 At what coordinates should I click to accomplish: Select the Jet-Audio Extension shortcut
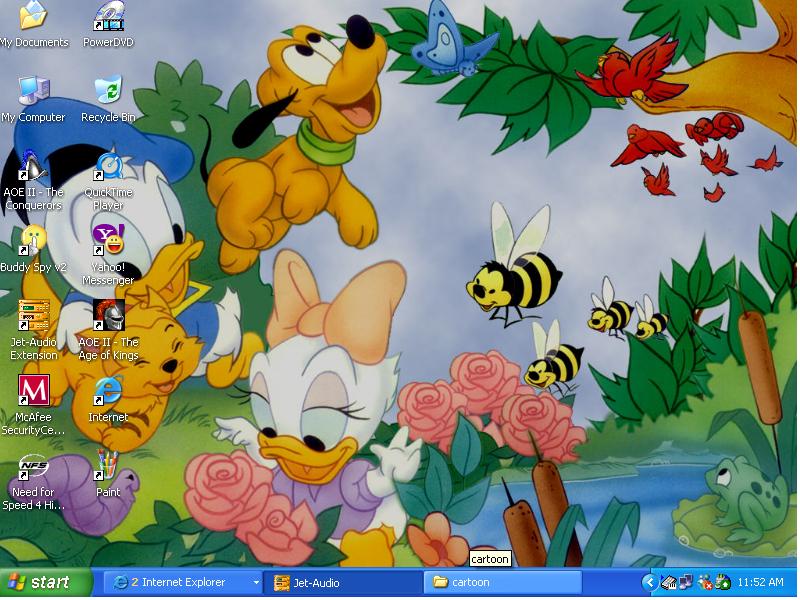tap(34, 331)
